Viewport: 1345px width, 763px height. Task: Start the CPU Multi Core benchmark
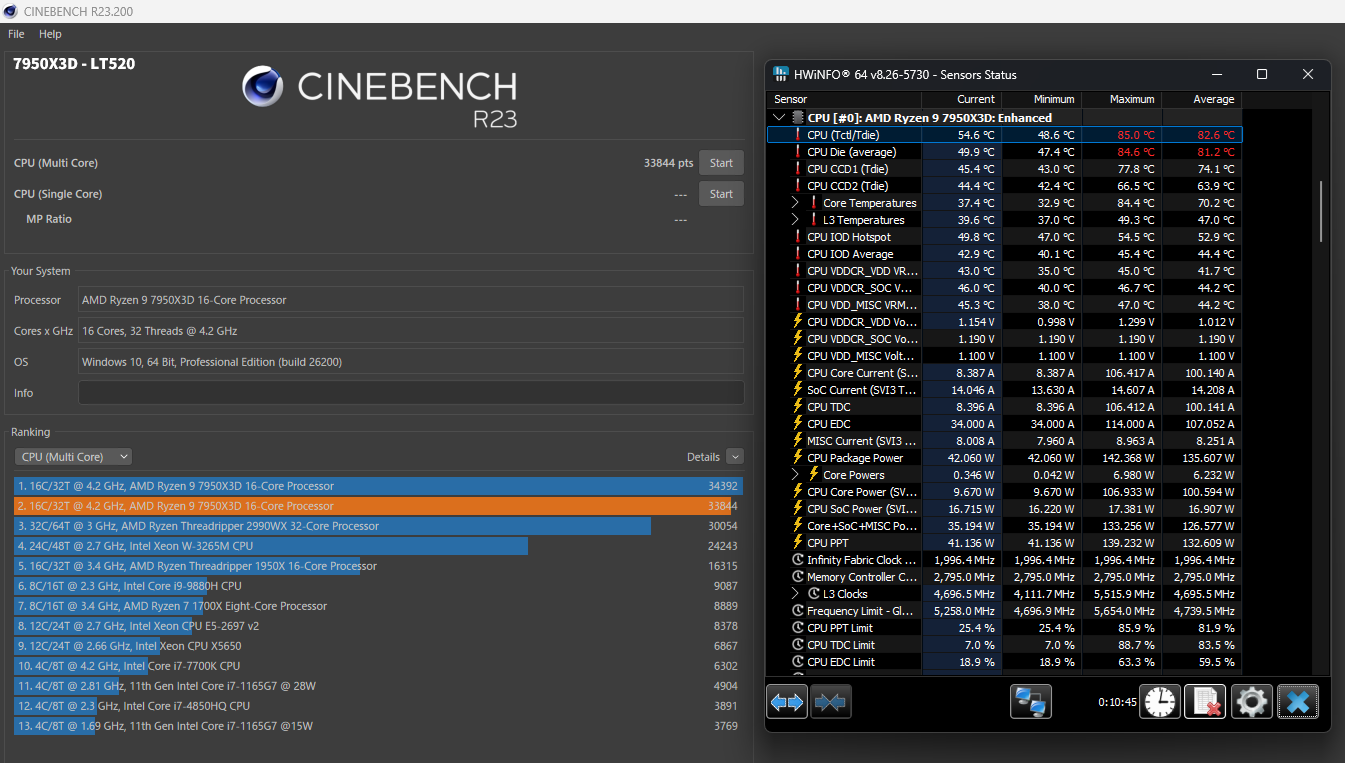point(721,163)
